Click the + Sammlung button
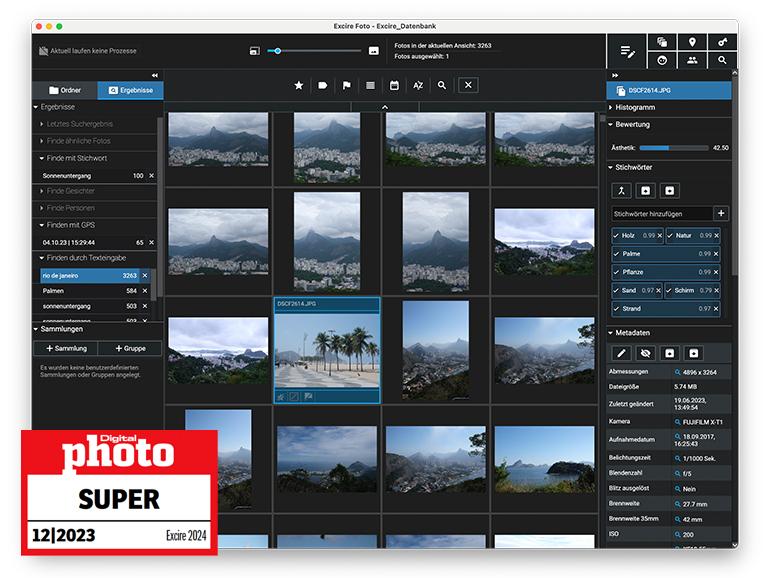Image resolution: width=770 pixels, height=578 pixels. [65, 348]
